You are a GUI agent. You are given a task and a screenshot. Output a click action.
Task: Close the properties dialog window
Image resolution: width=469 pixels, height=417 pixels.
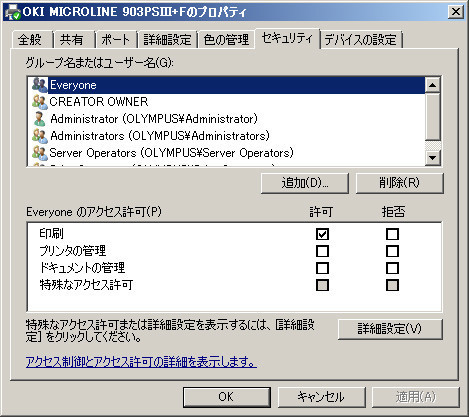click(455, 12)
